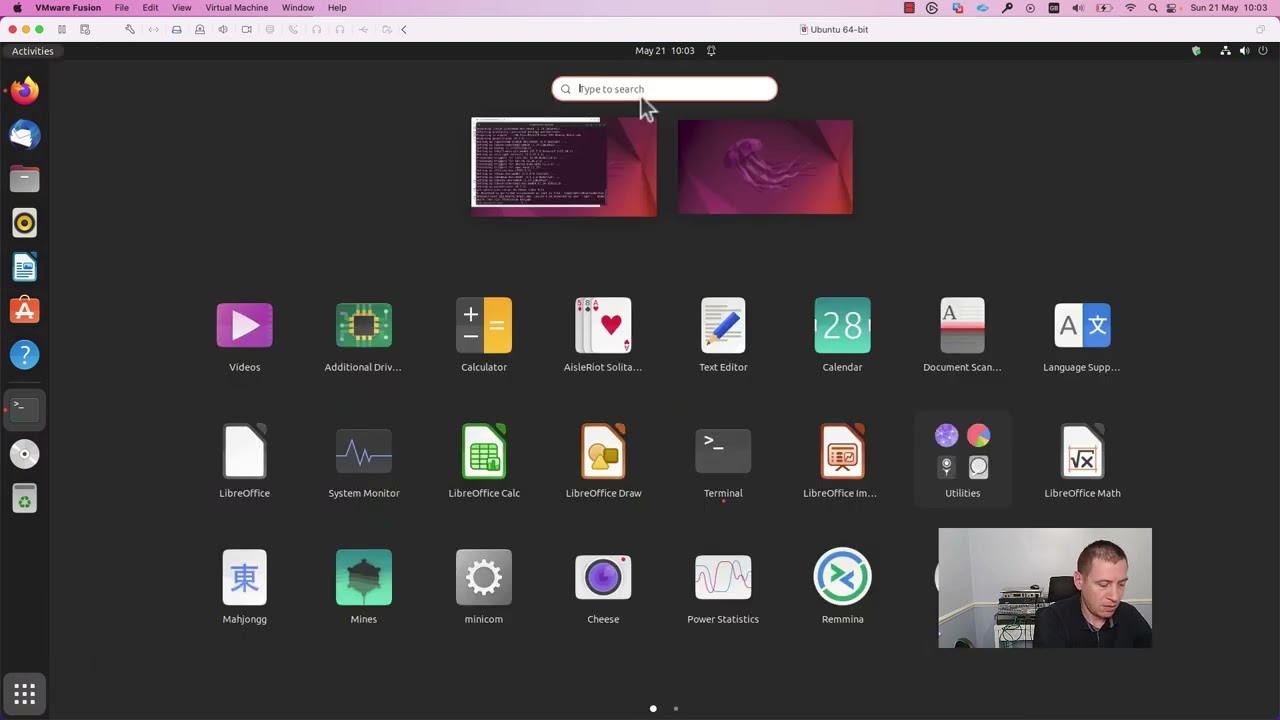The height and width of the screenshot is (720, 1280).
Task: Open the macOS Apple menu
Action: point(17,8)
